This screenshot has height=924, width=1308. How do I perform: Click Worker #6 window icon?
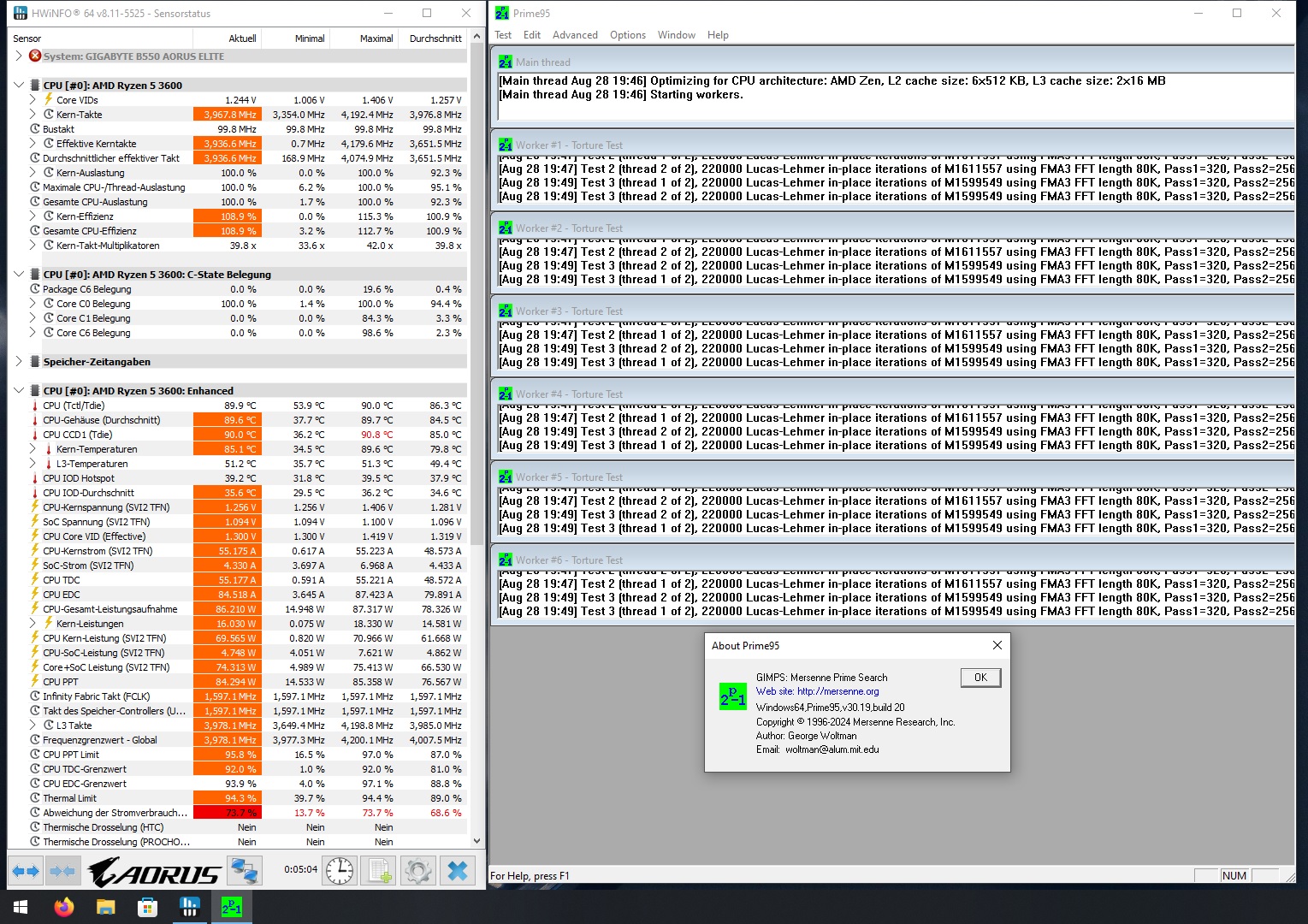click(506, 560)
